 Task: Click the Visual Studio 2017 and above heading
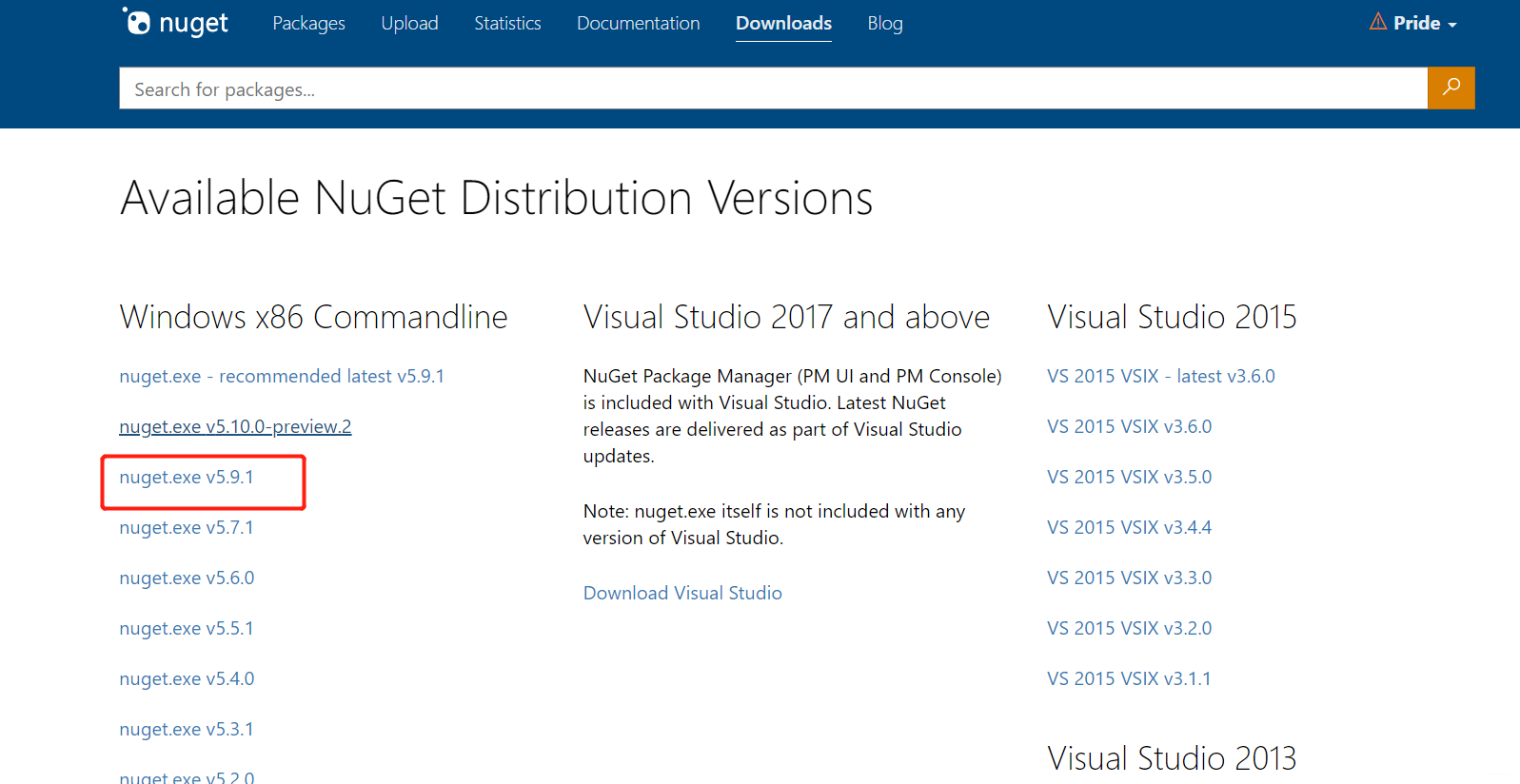pos(786,317)
